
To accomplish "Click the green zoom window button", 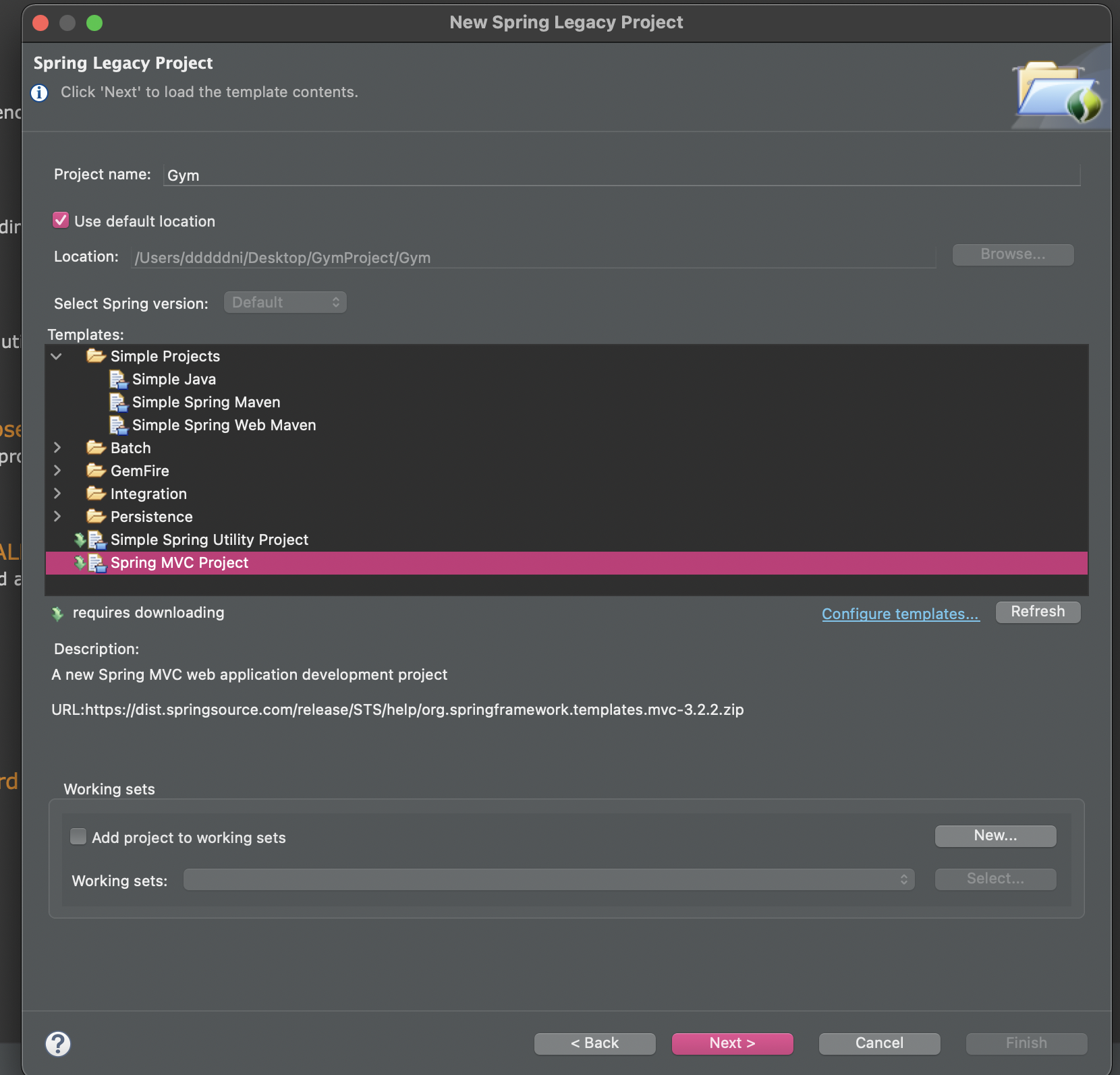I will (94, 23).
